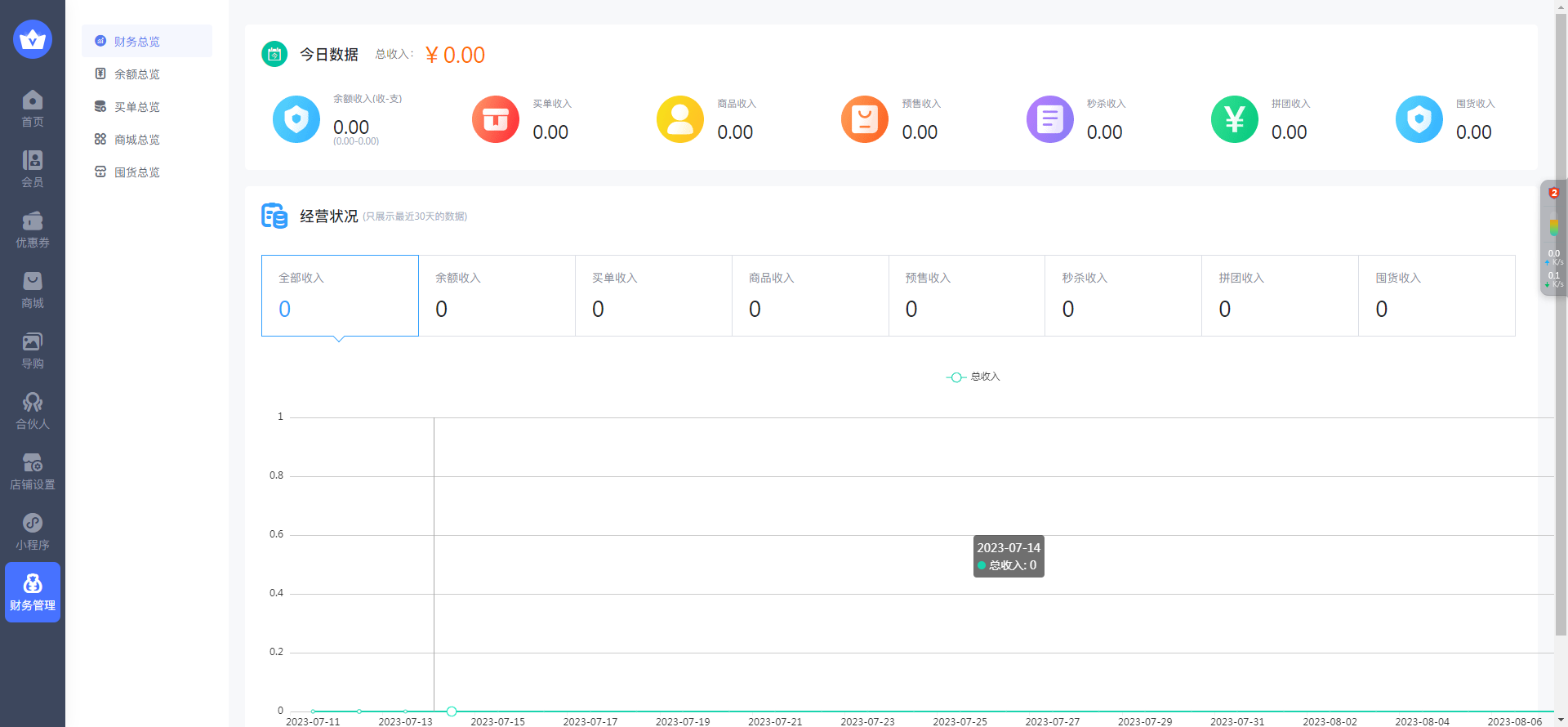
Task: Open the 合伙人 partners section
Action: tap(33, 411)
